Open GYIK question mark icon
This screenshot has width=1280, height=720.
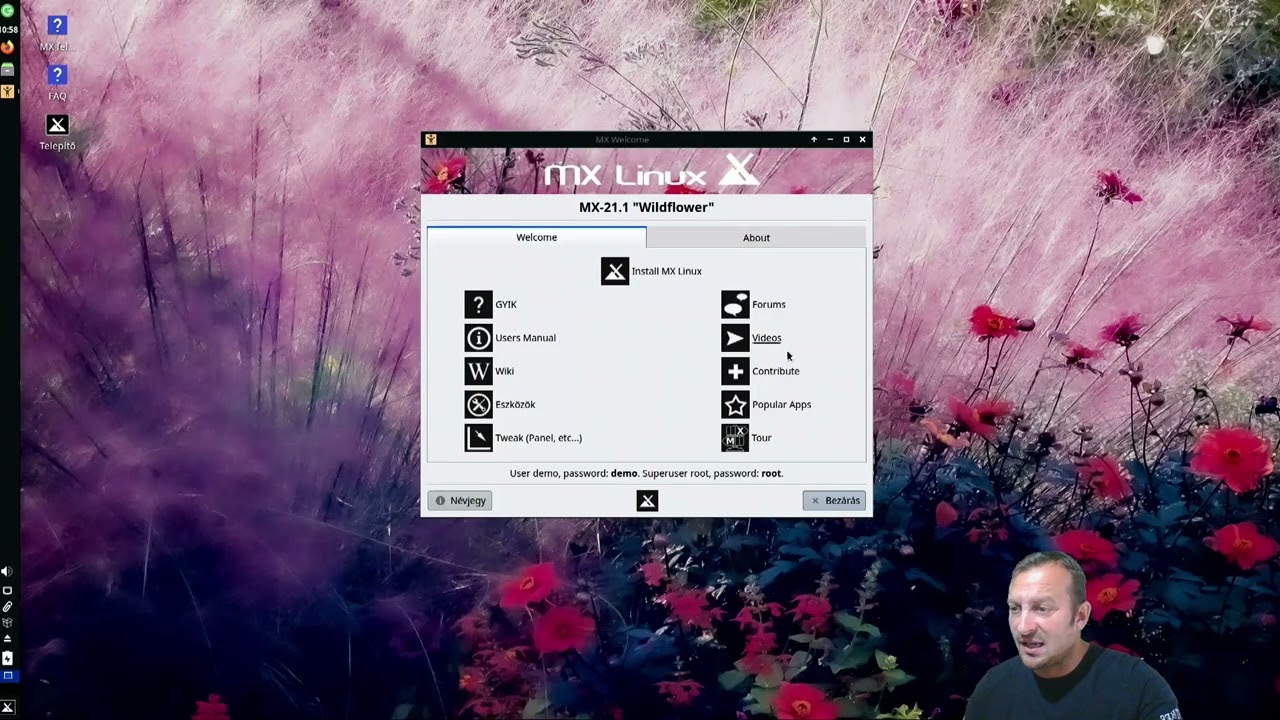478,304
